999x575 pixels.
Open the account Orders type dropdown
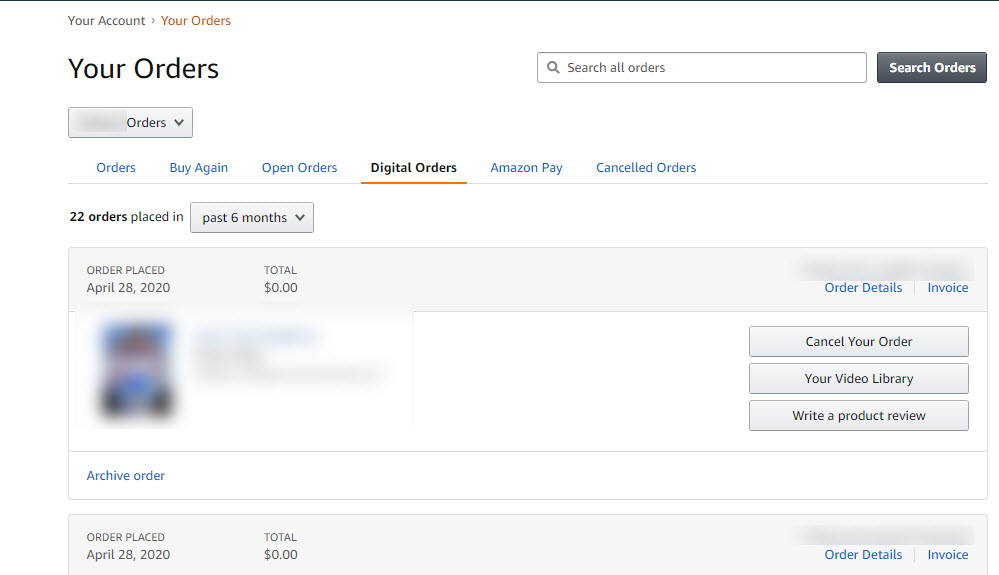(130, 123)
